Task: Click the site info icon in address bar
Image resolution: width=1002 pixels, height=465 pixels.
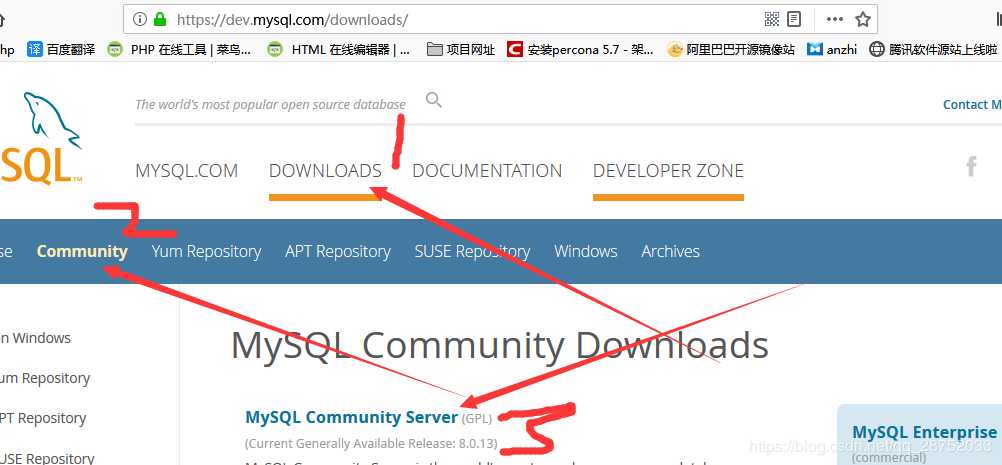Action: [x=140, y=19]
